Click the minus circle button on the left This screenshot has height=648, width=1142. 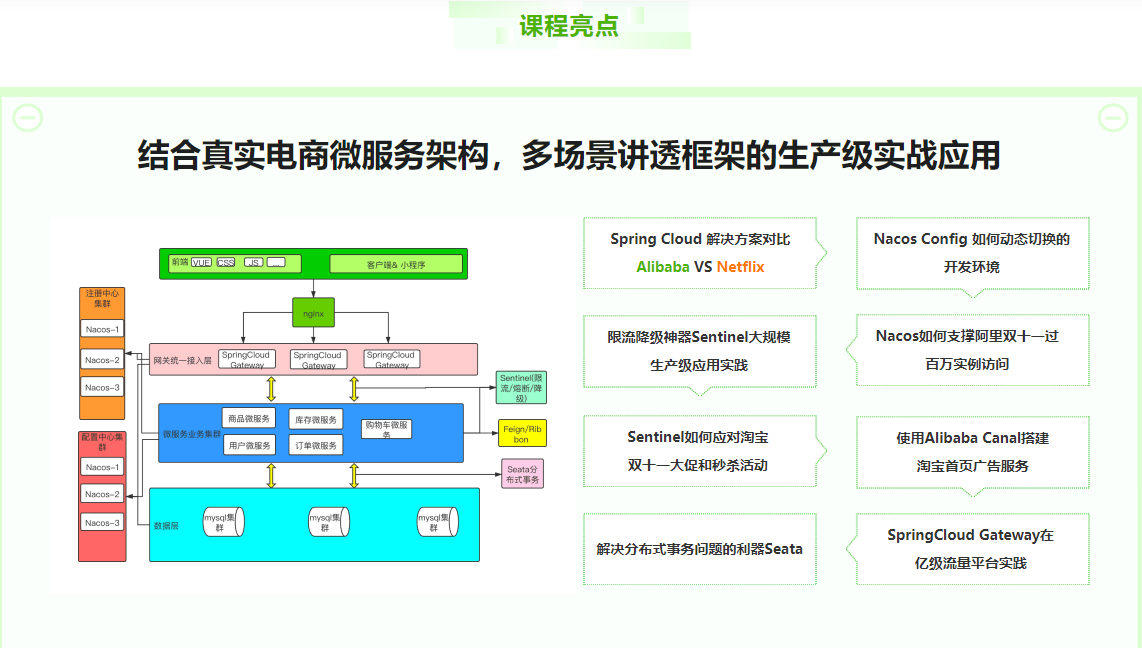(26, 117)
